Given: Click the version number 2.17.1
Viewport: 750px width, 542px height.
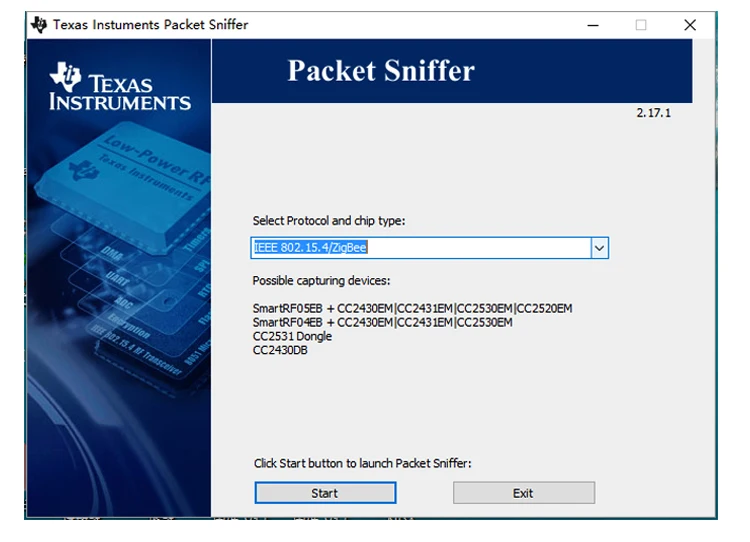Looking at the screenshot, I should [x=653, y=113].
